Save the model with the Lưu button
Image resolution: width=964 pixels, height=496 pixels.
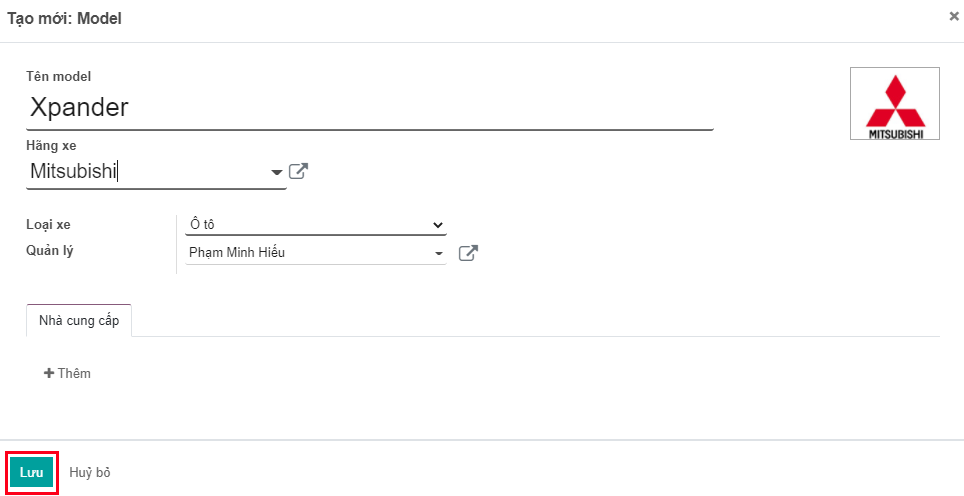[32, 472]
